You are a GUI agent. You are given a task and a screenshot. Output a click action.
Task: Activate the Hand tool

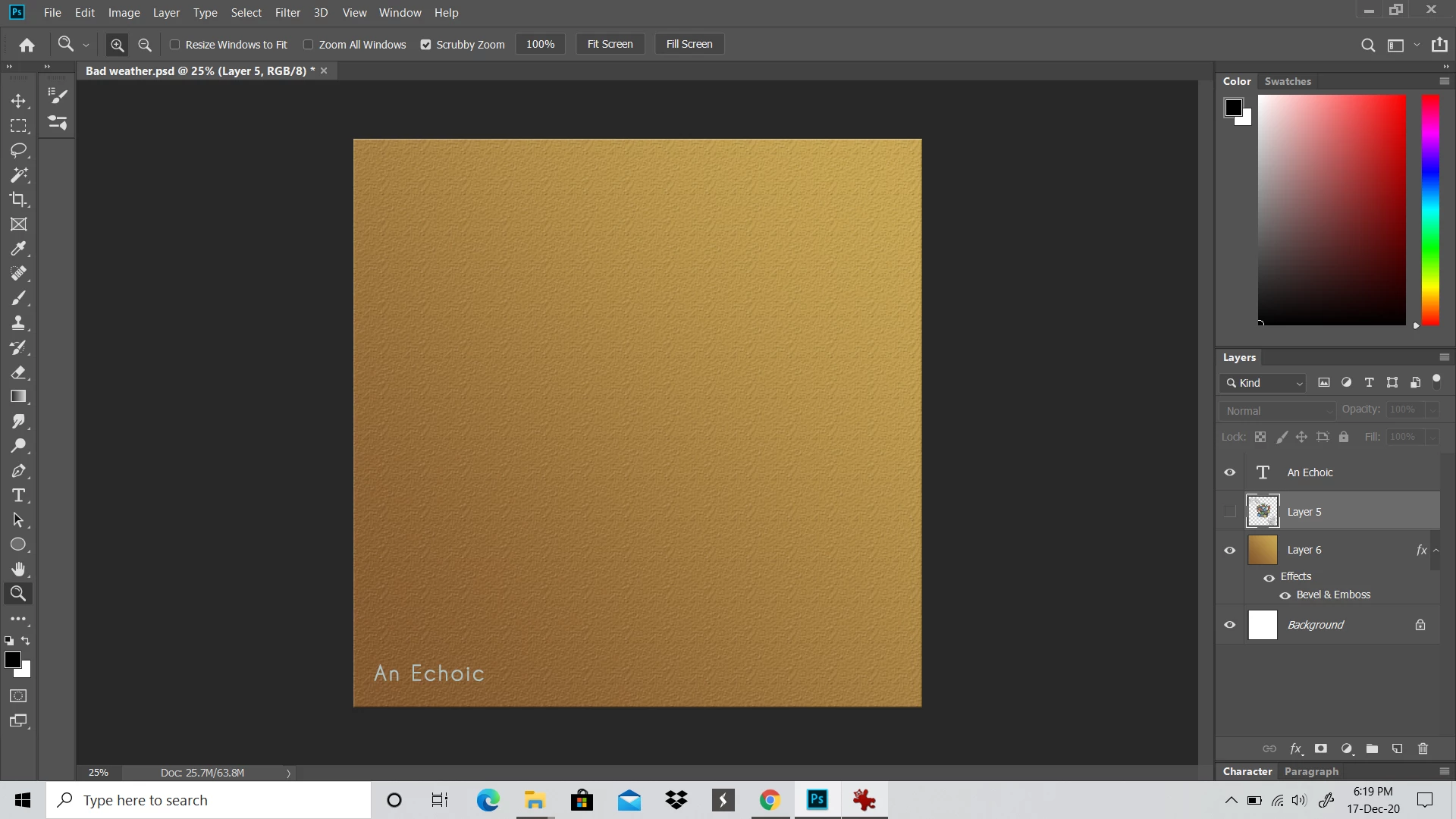click(x=18, y=569)
